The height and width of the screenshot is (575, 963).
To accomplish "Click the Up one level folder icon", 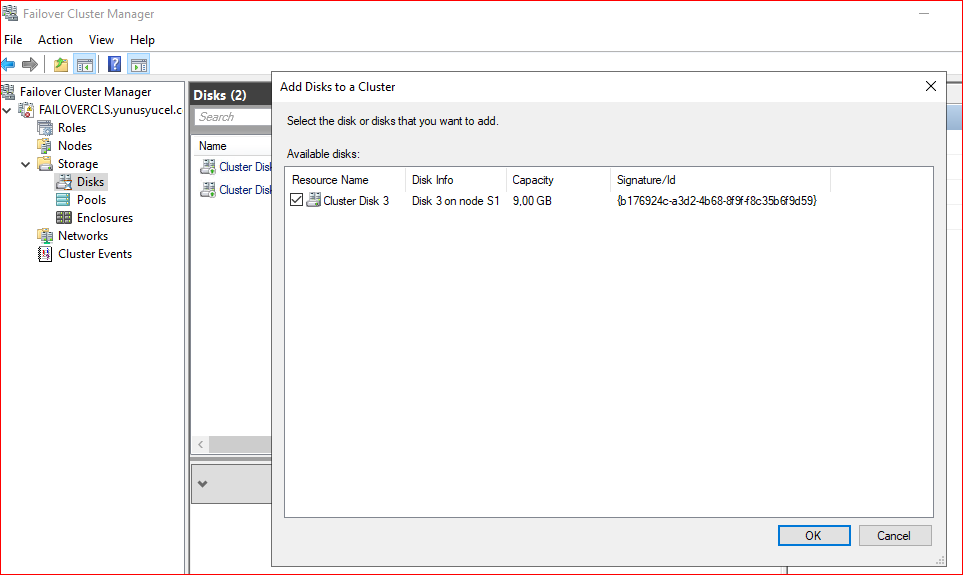I will pyautogui.click(x=61, y=64).
